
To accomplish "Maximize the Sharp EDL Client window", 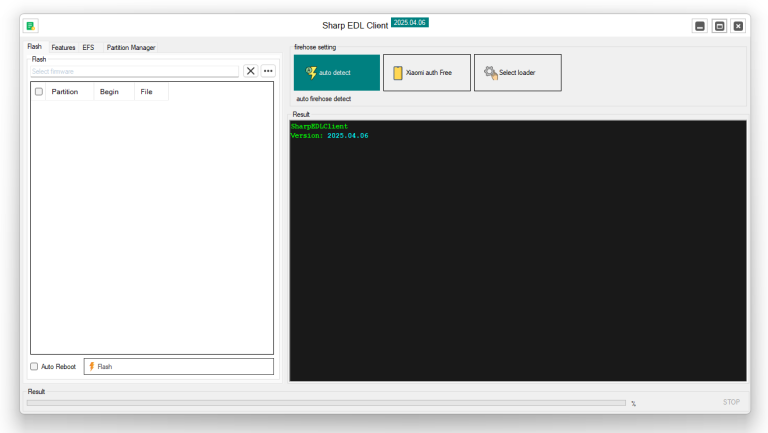I will pyautogui.click(x=719, y=26).
